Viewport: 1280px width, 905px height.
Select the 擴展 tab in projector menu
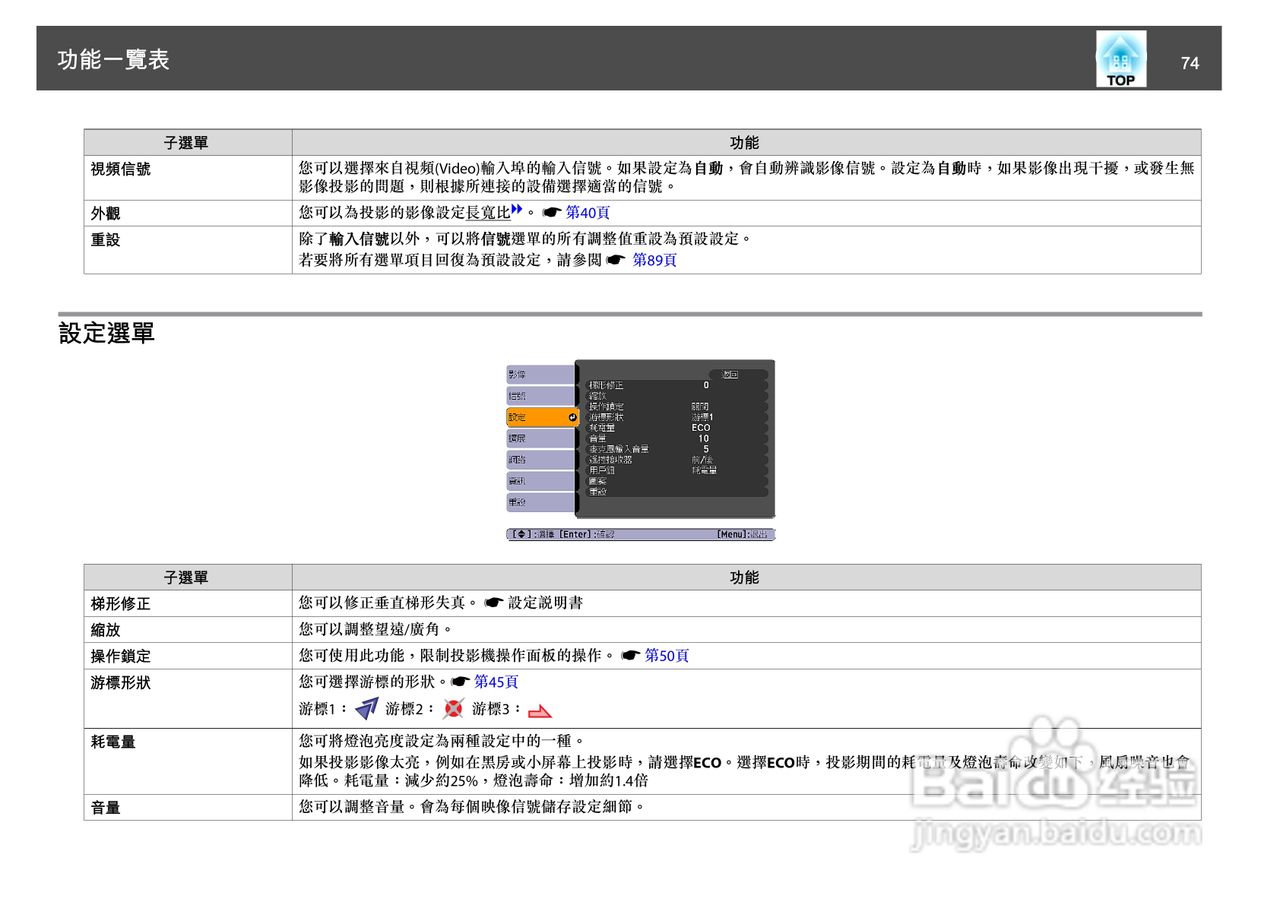point(540,438)
